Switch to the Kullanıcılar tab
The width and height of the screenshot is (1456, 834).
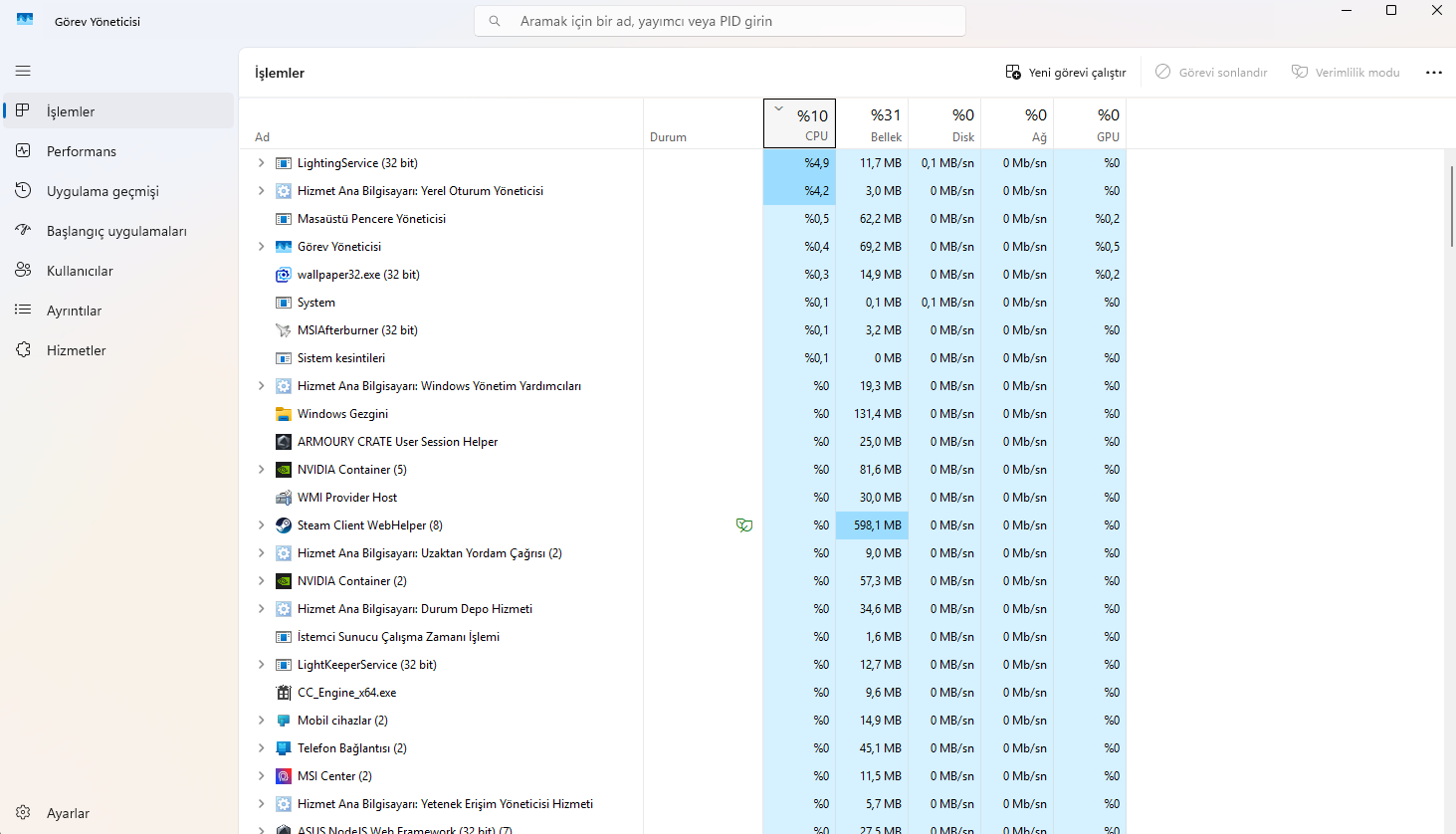[x=118, y=271]
